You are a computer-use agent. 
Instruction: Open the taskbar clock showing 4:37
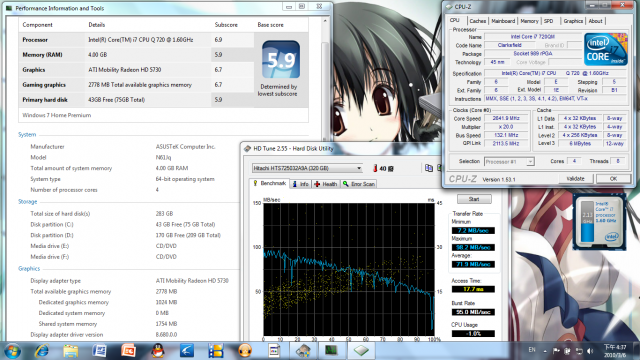(615, 351)
